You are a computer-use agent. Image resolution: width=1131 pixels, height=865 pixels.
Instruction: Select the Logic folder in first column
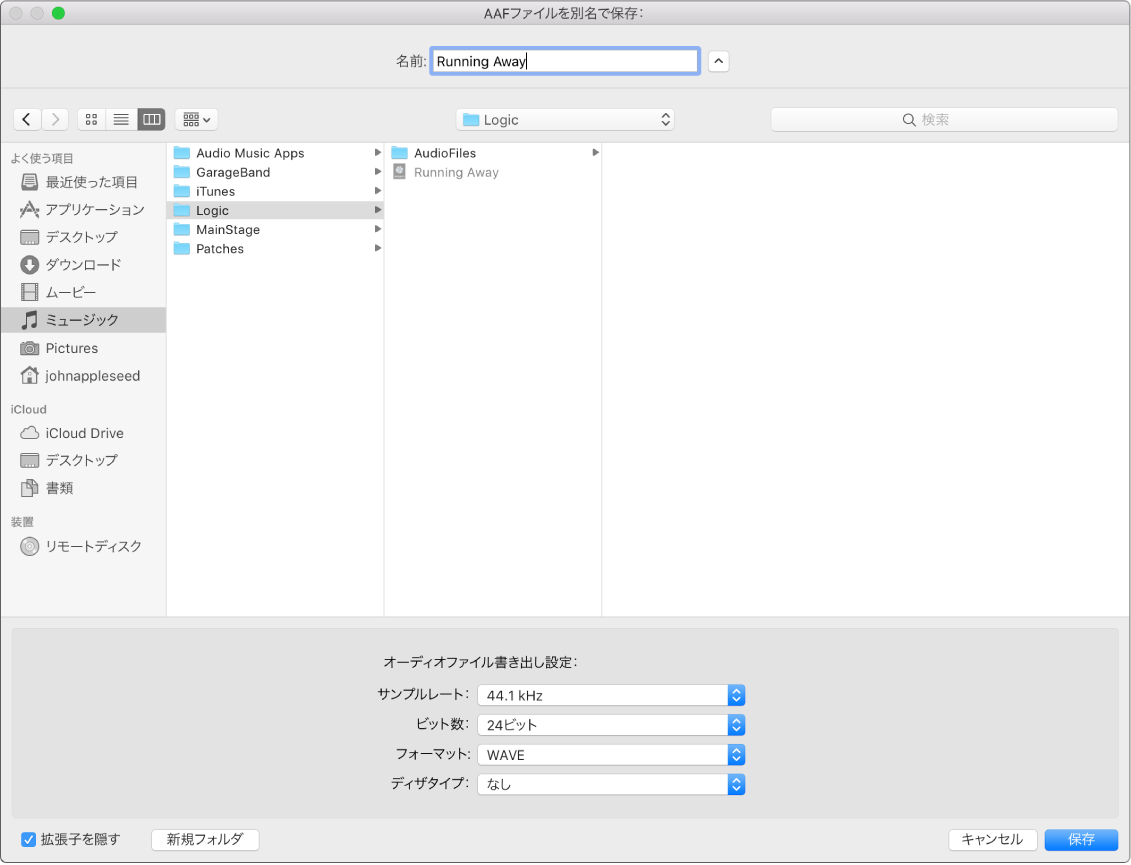pos(275,211)
